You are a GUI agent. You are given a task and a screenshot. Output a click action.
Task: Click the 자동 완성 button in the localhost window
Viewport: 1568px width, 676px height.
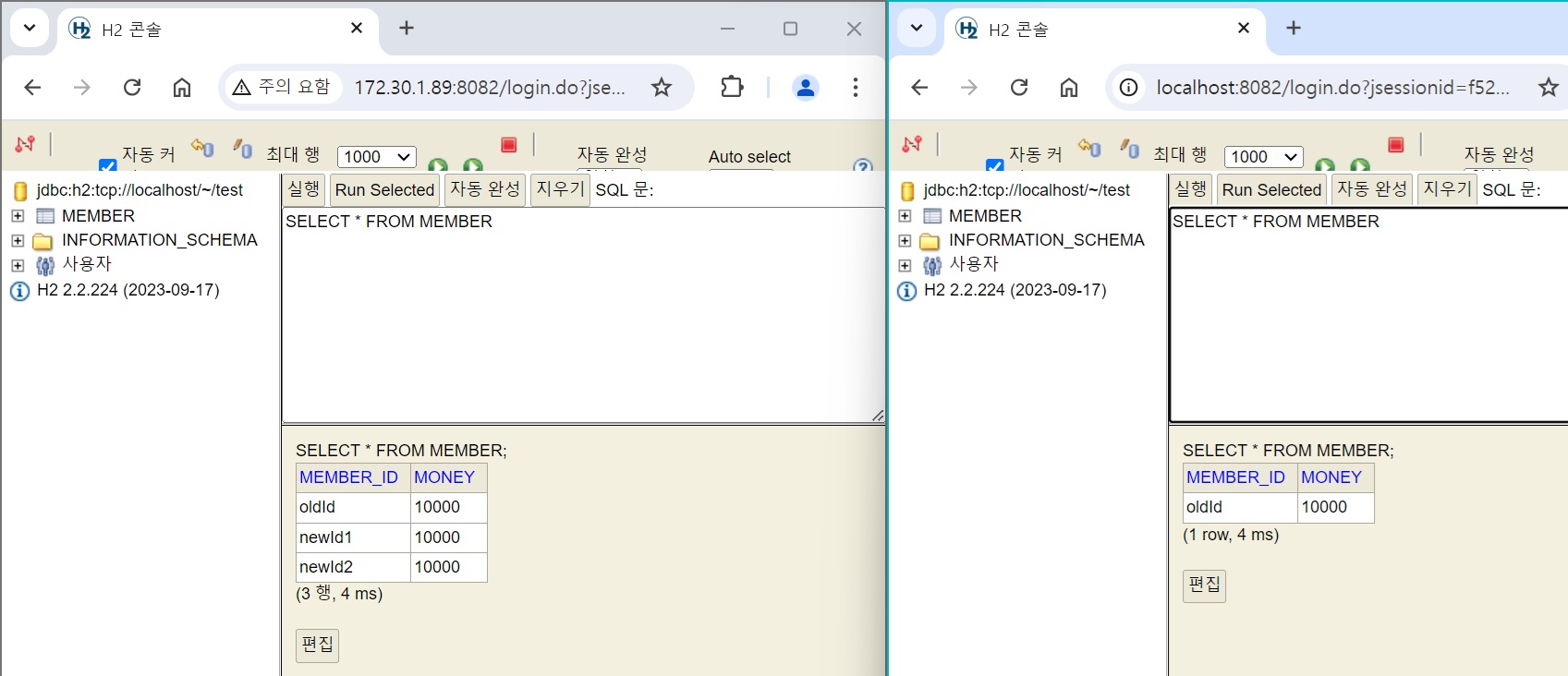point(1372,189)
